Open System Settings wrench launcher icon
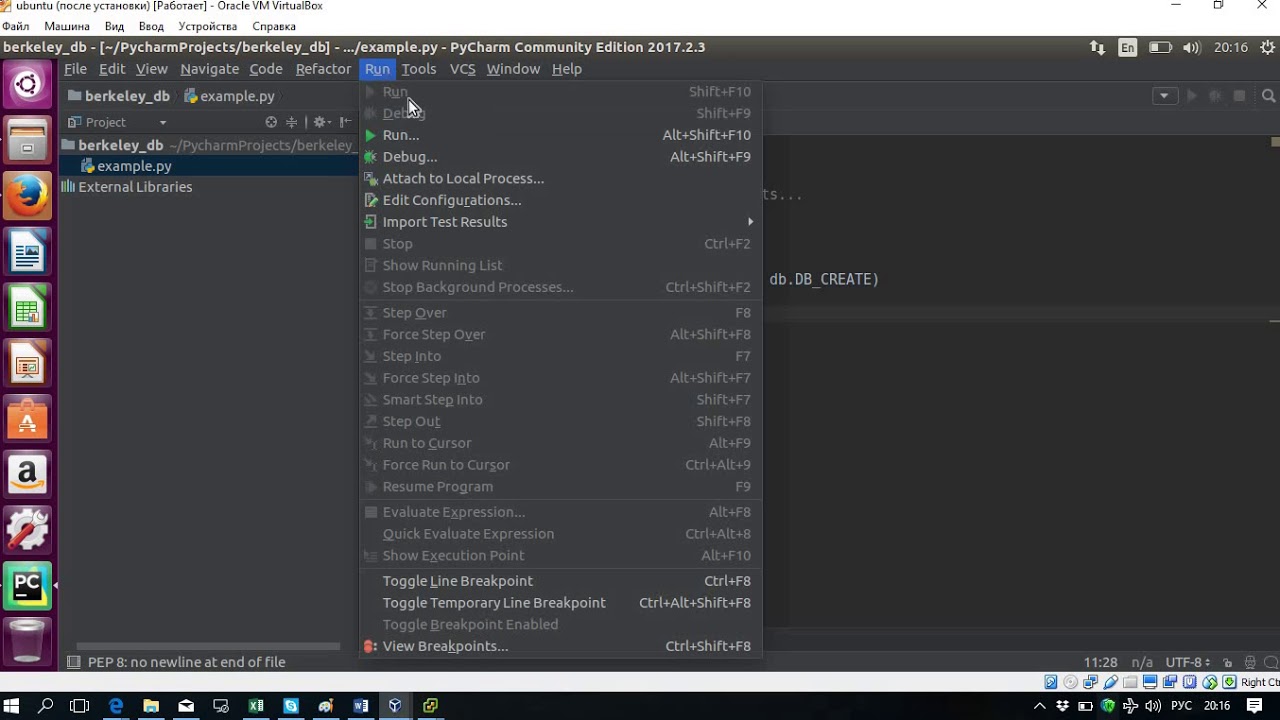This screenshot has width=1280, height=720. (27, 530)
